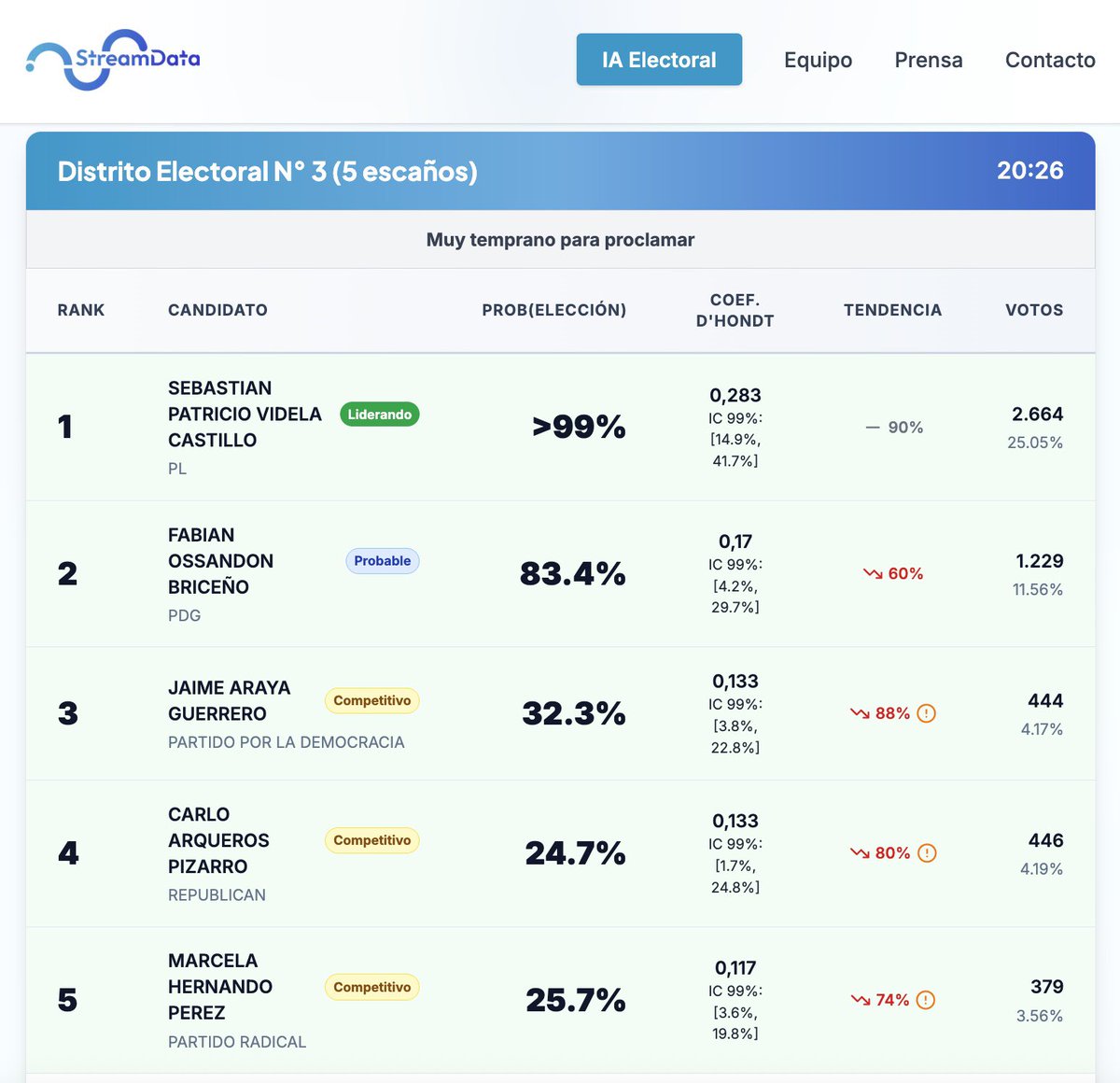This screenshot has width=1120, height=1083.
Task: Click the 25.7% election probability
Action: 575,1000
